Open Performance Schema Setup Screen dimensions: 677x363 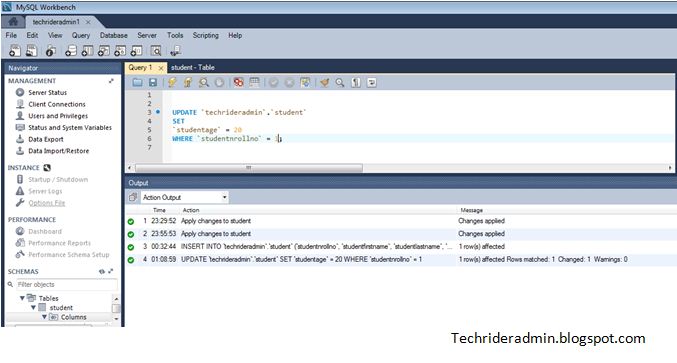pyautogui.click(x=69, y=254)
